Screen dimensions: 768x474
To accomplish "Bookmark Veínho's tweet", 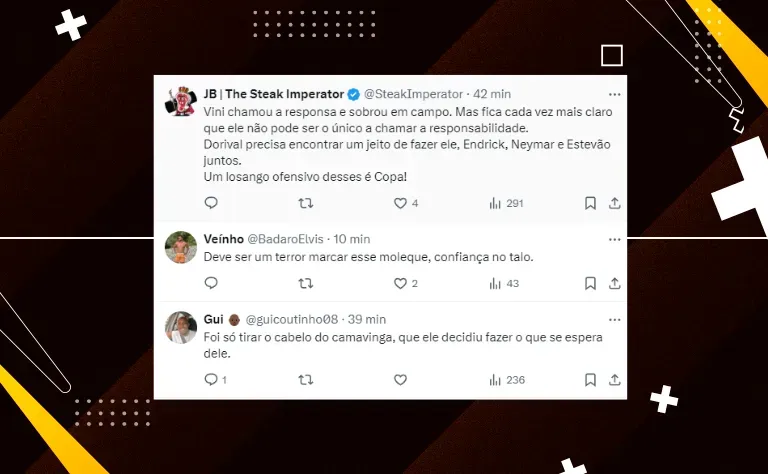I will coord(590,283).
